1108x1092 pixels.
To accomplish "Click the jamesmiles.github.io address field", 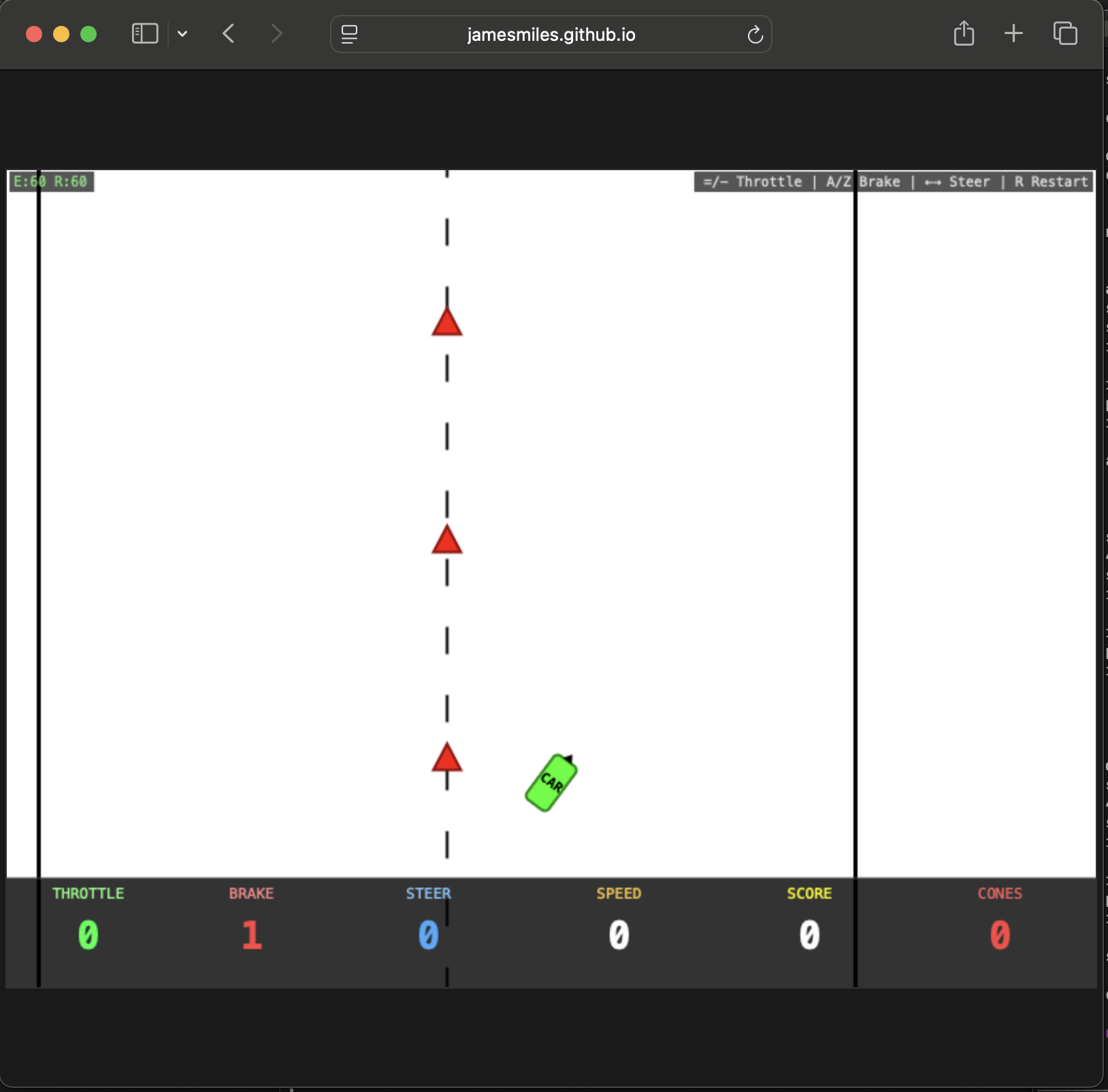I will pos(551,34).
